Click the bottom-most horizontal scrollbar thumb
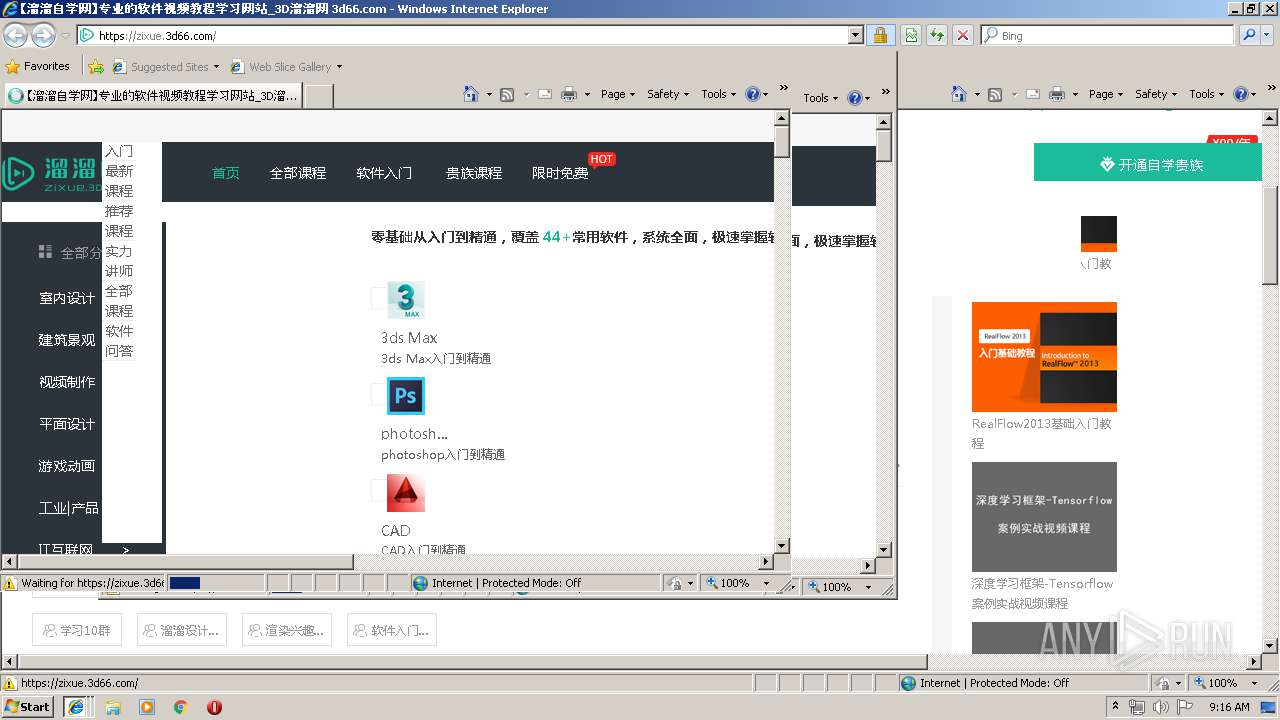Image resolution: width=1280 pixels, height=720 pixels. [x=472, y=662]
